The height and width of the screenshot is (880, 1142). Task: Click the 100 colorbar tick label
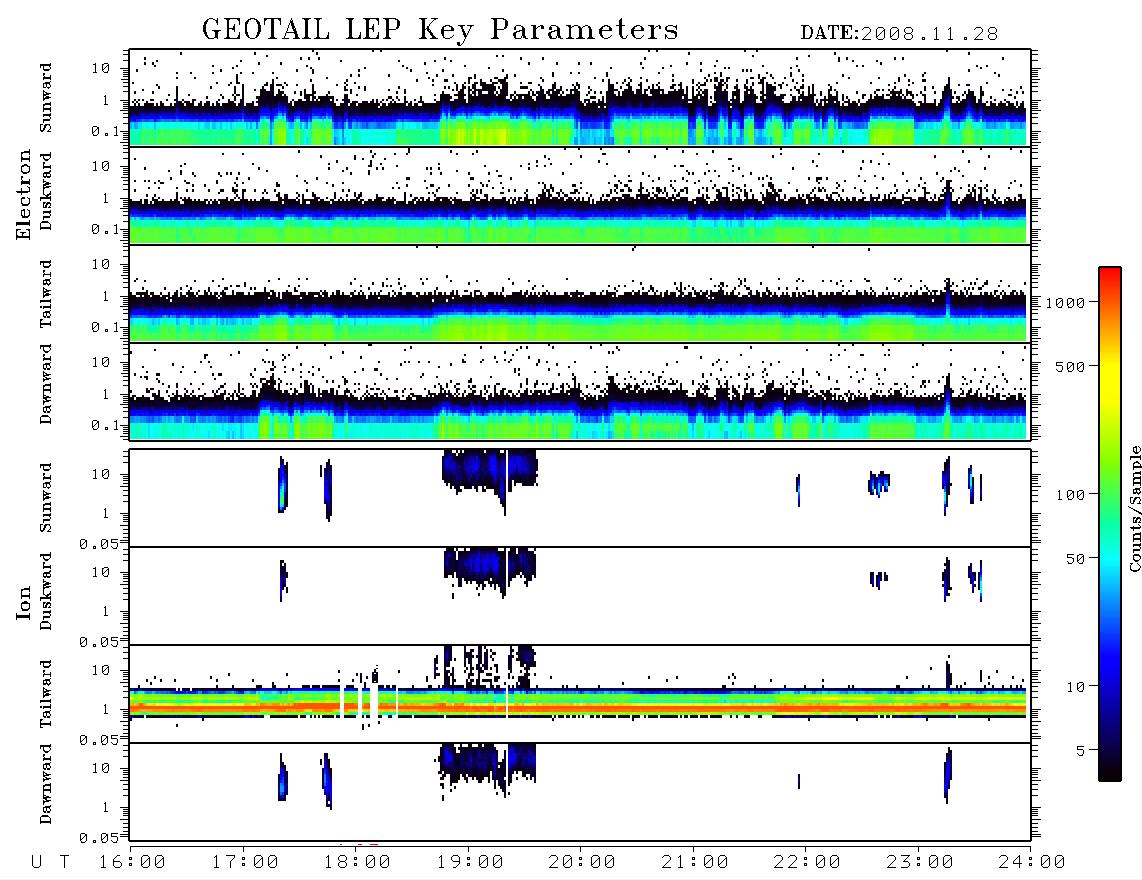[1070, 495]
